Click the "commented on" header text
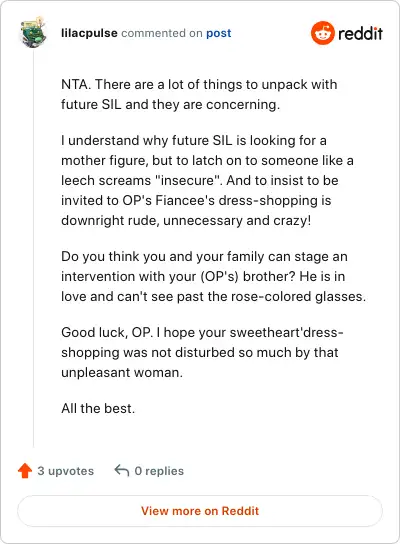The image size is (400, 544). [162, 33]
